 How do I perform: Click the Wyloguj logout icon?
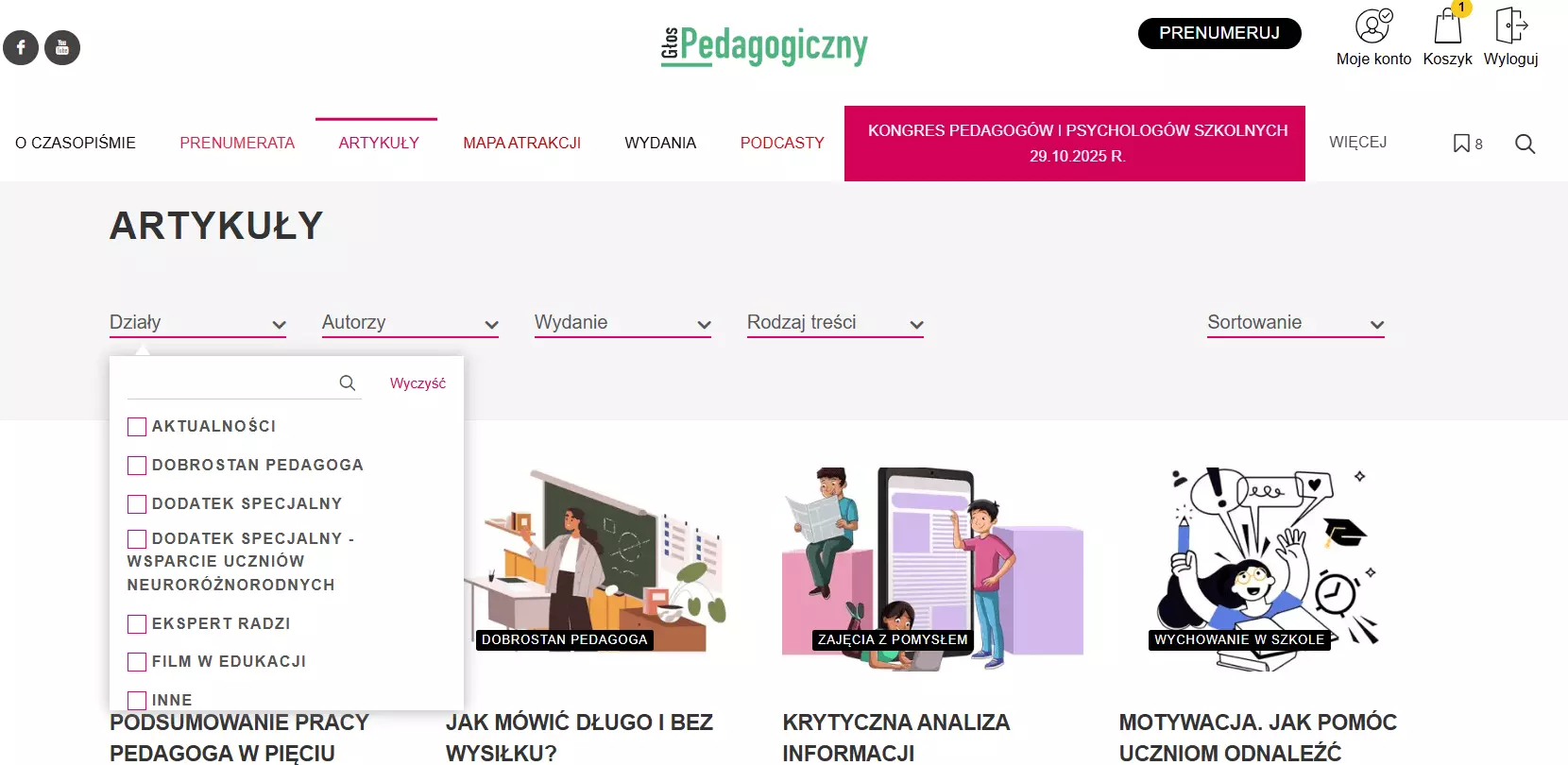click(x=1511, y=25)
